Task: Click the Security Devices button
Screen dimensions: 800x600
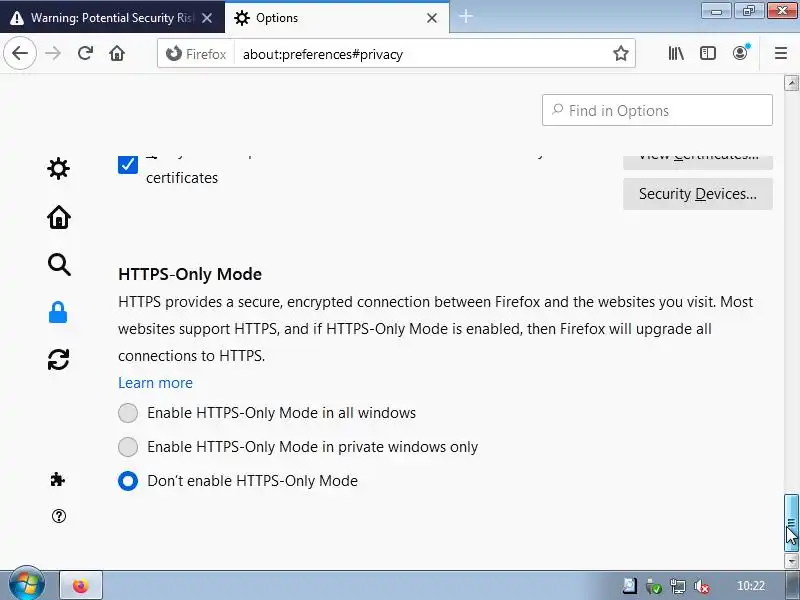Action: [x=697, y=194]
